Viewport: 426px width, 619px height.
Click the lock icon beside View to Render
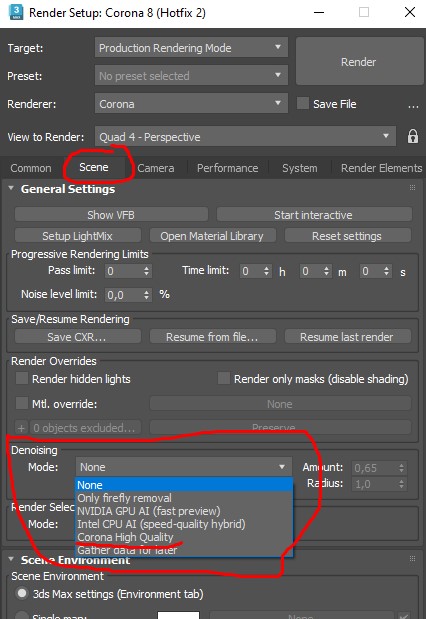pos(413,137)
